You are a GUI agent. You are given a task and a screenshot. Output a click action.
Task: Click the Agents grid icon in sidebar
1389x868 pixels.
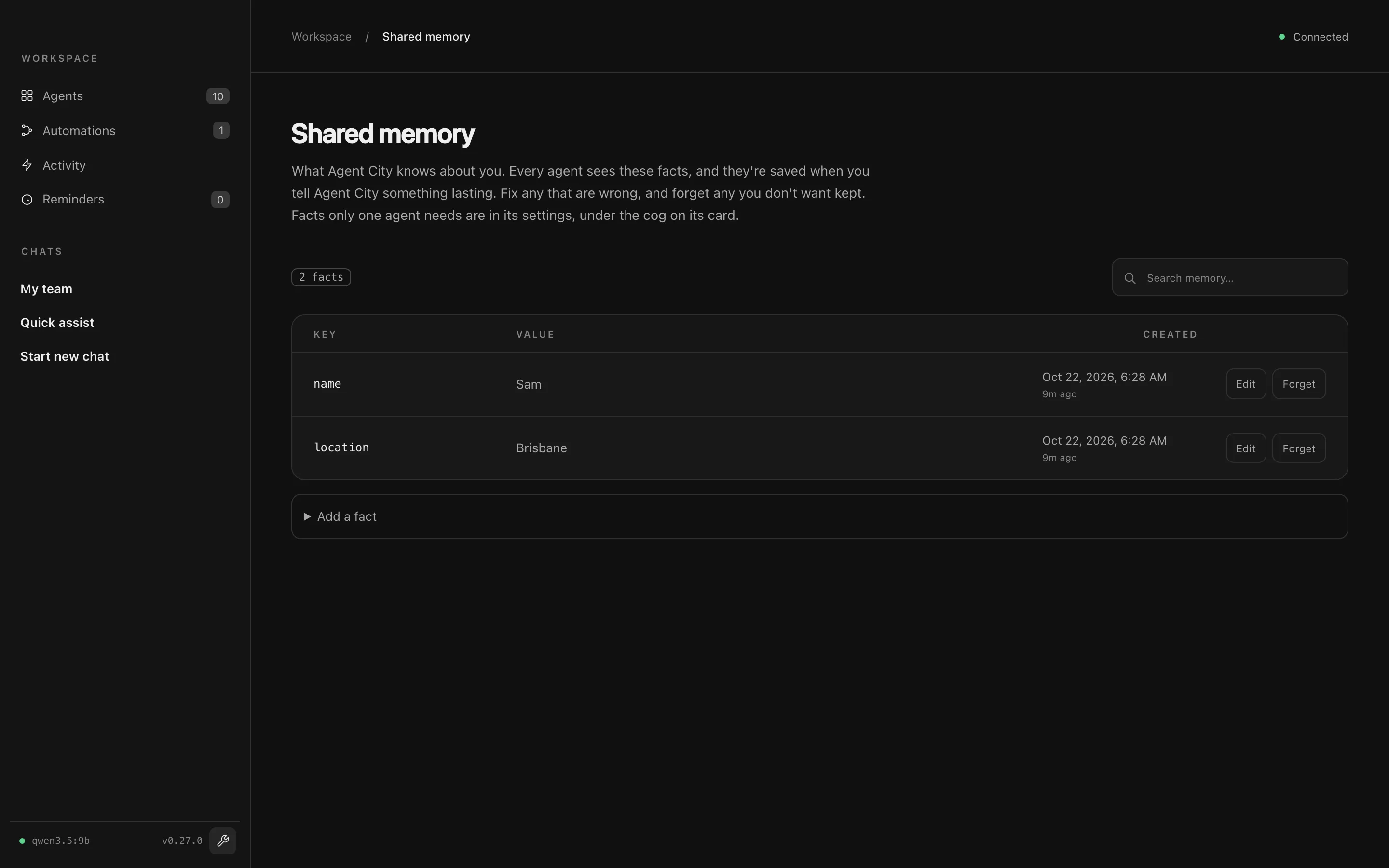coord(27,96)
